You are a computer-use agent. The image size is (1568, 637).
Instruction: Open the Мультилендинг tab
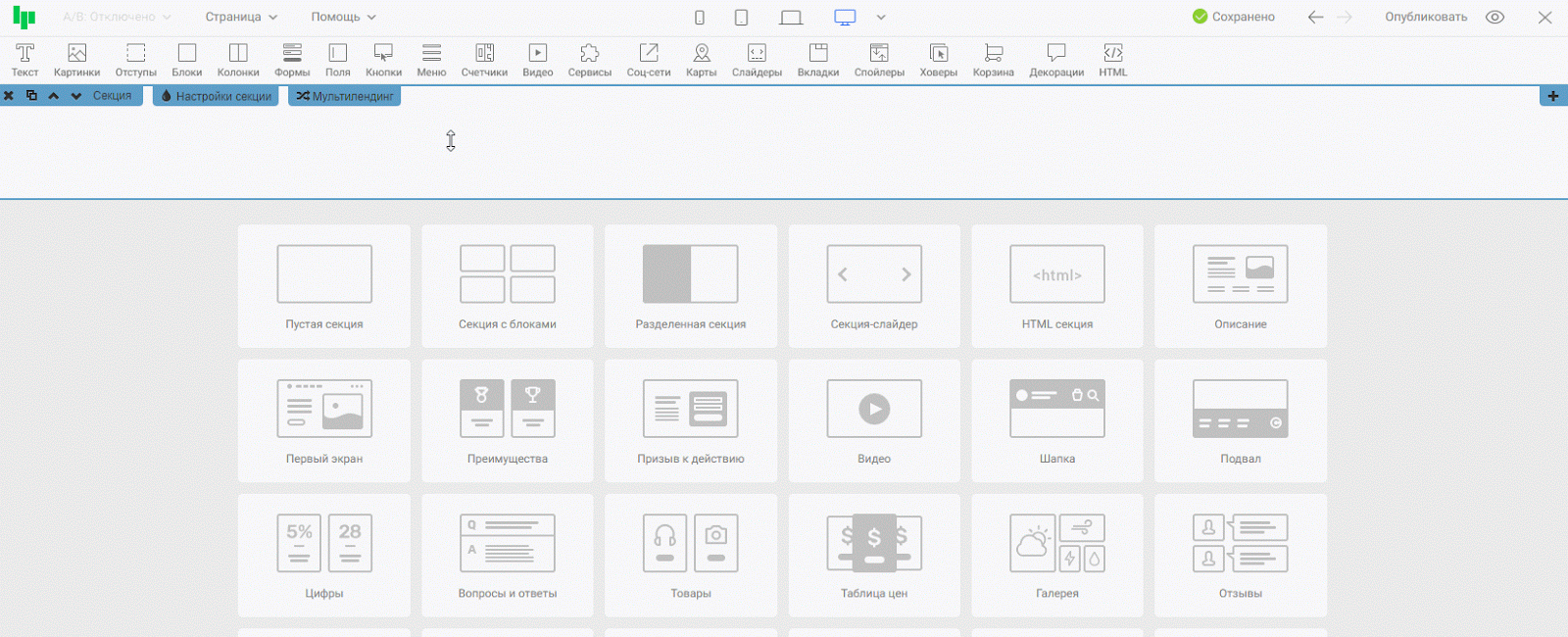click(x=345, y=96)
